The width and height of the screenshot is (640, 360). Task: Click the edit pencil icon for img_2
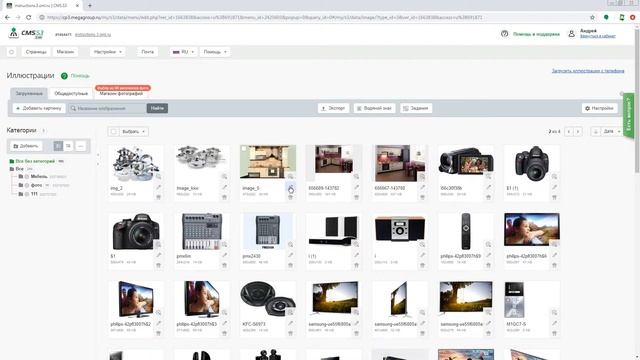click(x=158, y=187)
